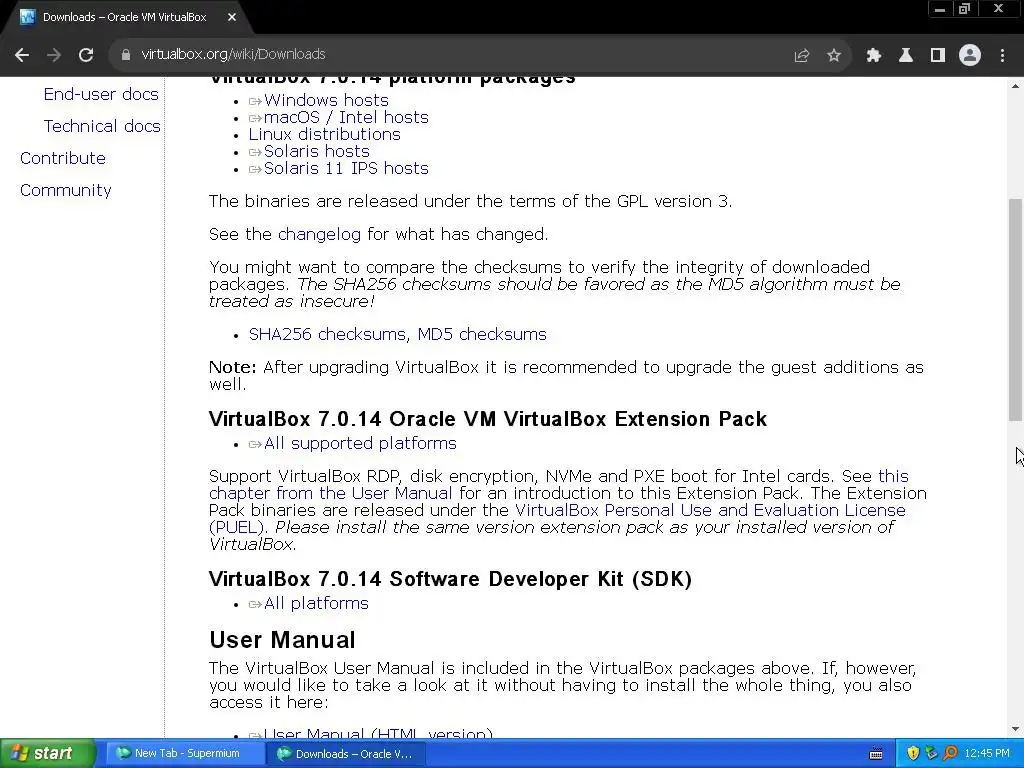Click the address bar URL
1024x768 pixels.
coord(233,54)
